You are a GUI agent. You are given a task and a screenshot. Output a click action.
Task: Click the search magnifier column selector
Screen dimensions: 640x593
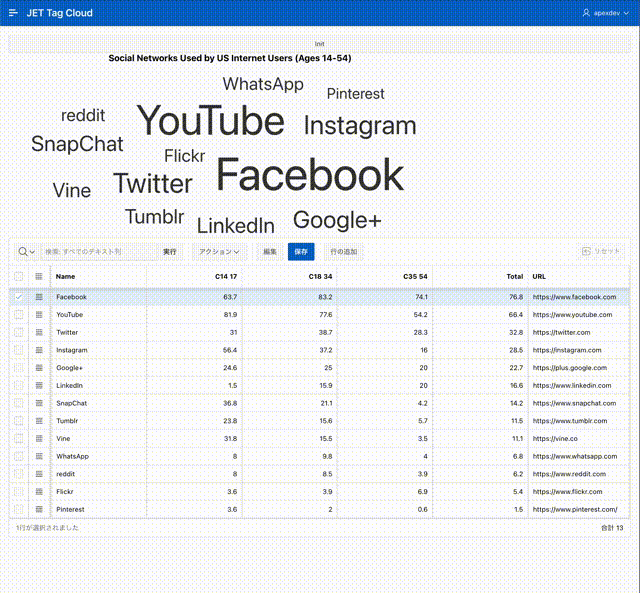(x=27, y=251)
